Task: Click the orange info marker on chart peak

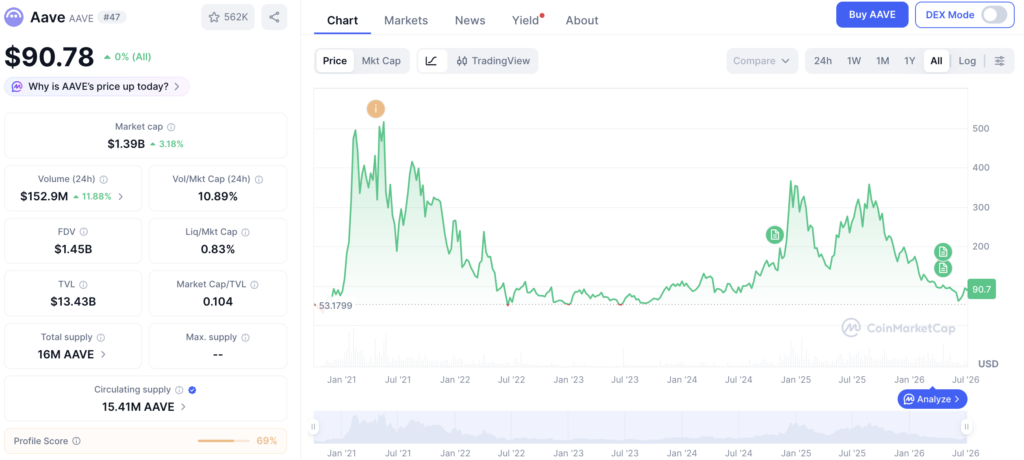Action: point(376,109)
